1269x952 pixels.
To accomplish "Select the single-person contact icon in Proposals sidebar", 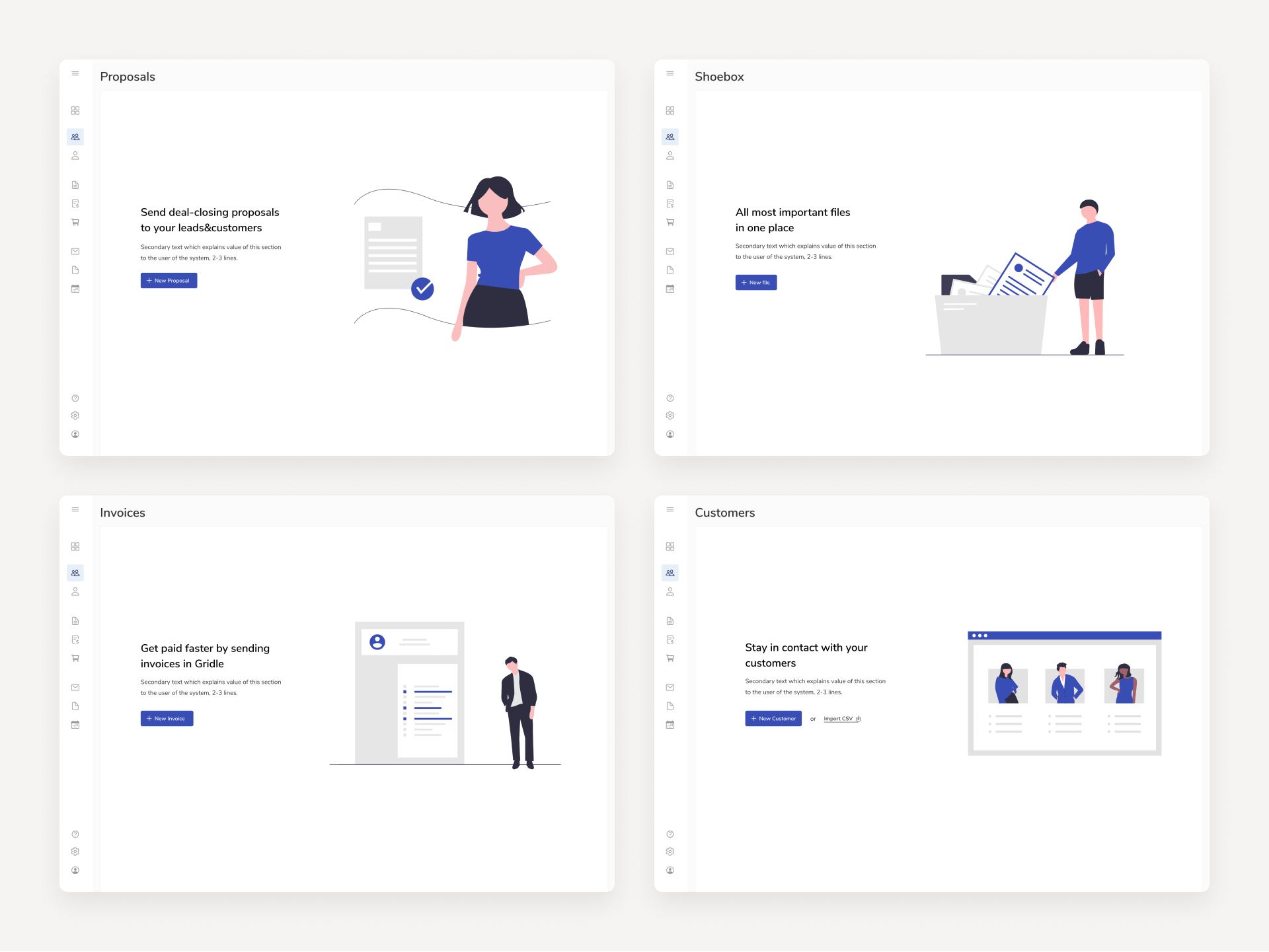I will pyautogui.click(x=75, y=156).
